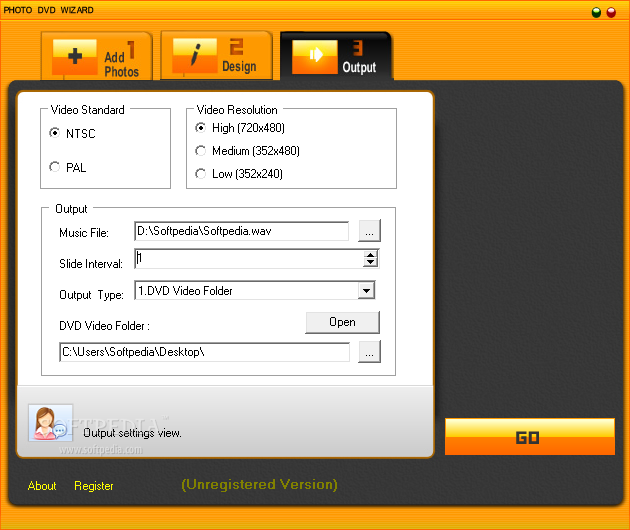The height and width of the screenshot is (530, 630).
Task: Click the pen icon on Design tab
Action: 195,56
